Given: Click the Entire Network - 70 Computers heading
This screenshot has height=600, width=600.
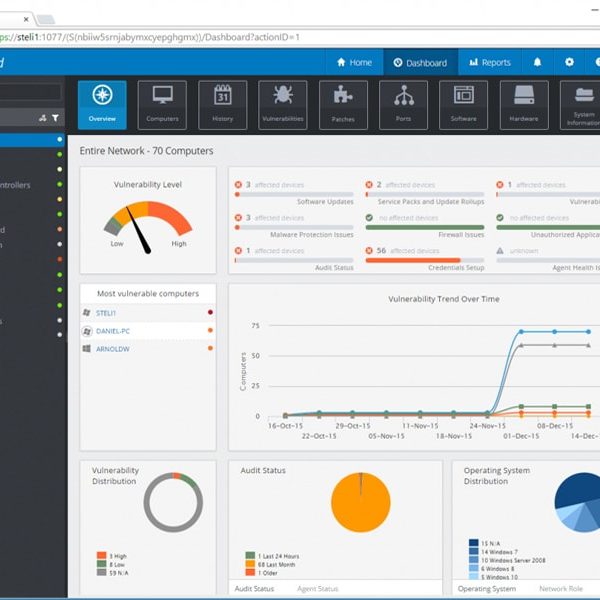Looking at the screenshot, I should (147, 151).
